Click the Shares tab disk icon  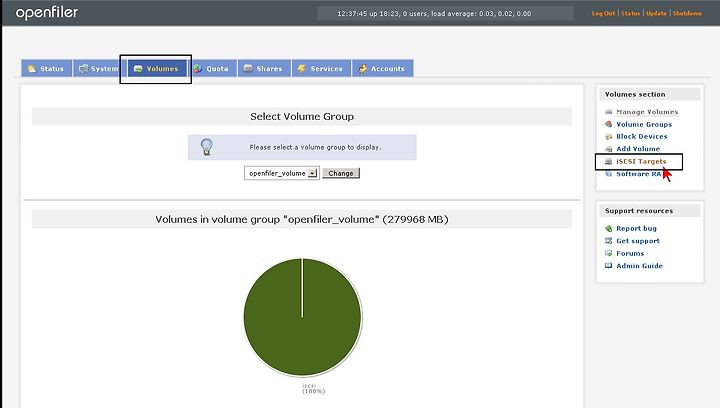coord(248,68)
